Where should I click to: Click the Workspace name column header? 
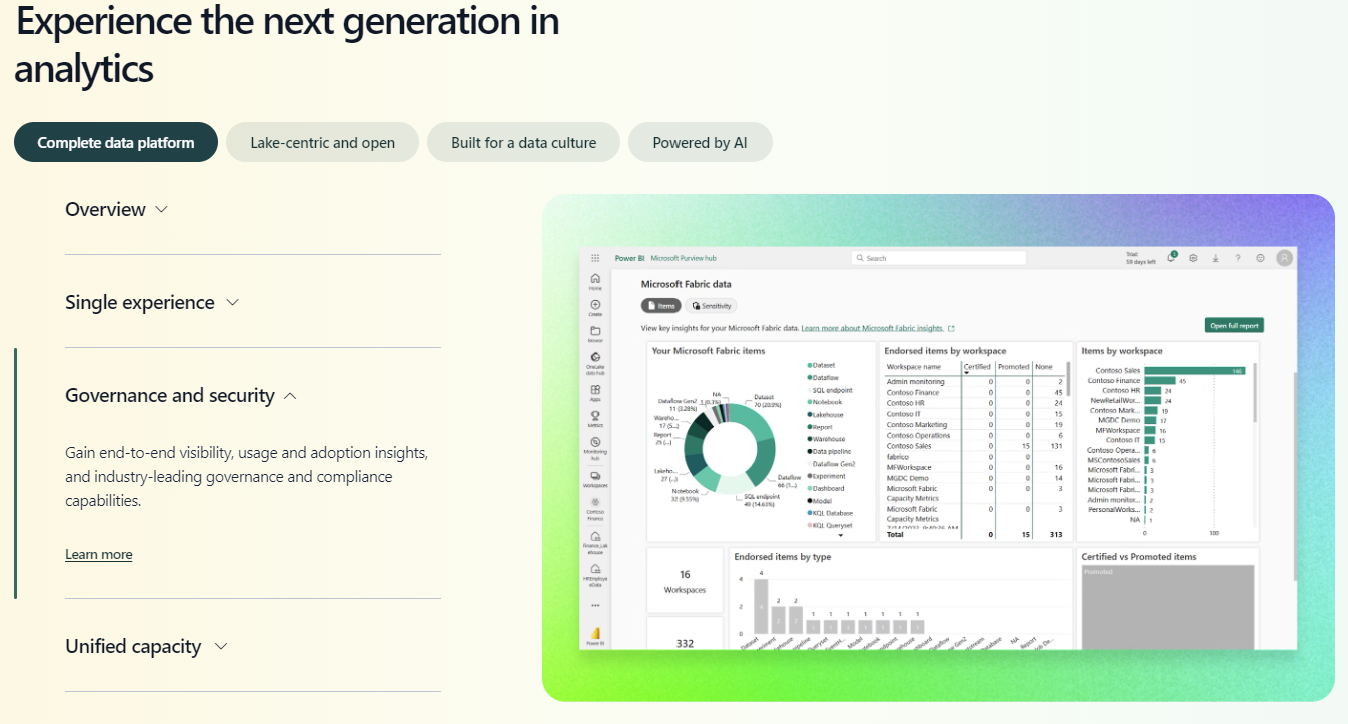click(914, 367)
